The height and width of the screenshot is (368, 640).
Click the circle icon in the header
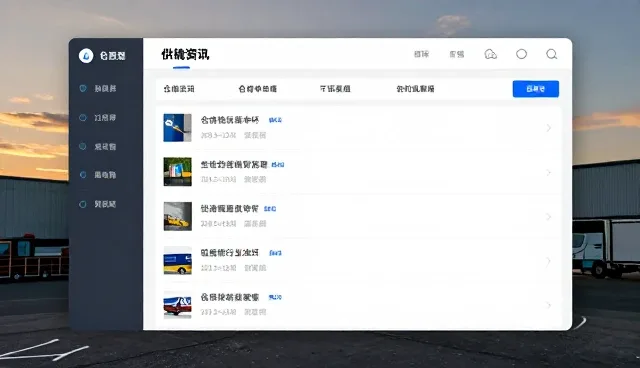click(x=521, y=54)
